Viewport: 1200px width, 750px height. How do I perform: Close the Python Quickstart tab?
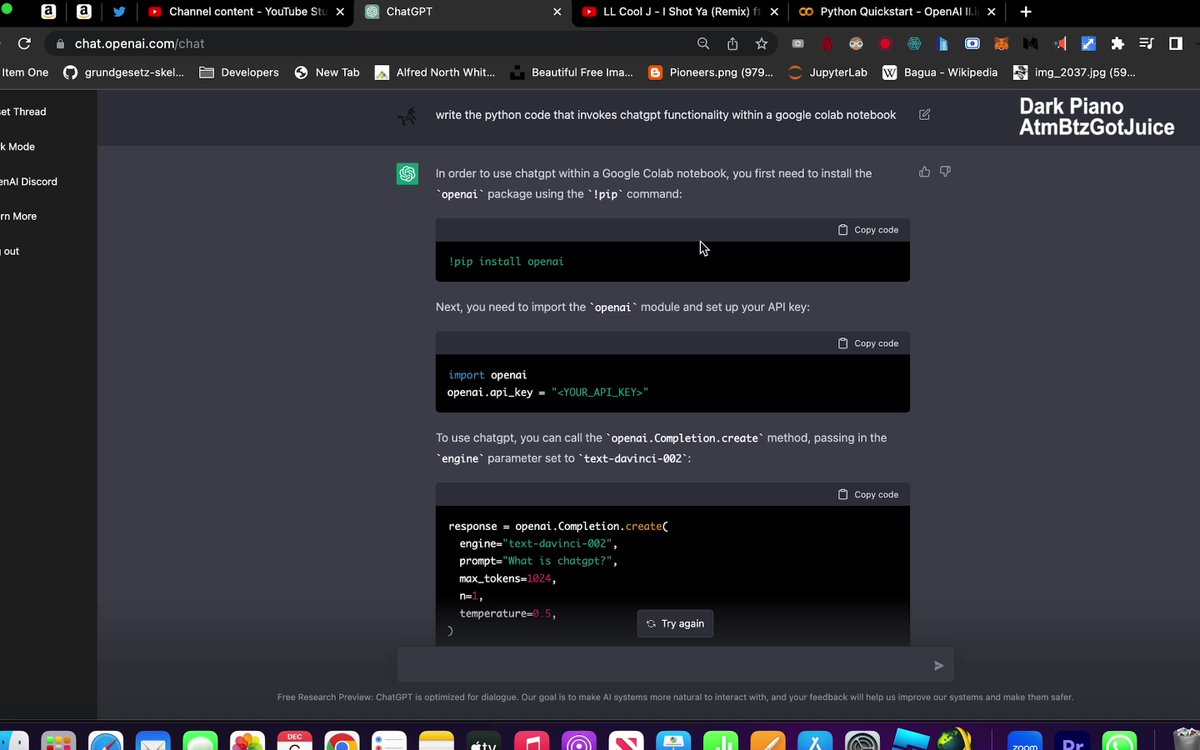[x=991, y=12]
